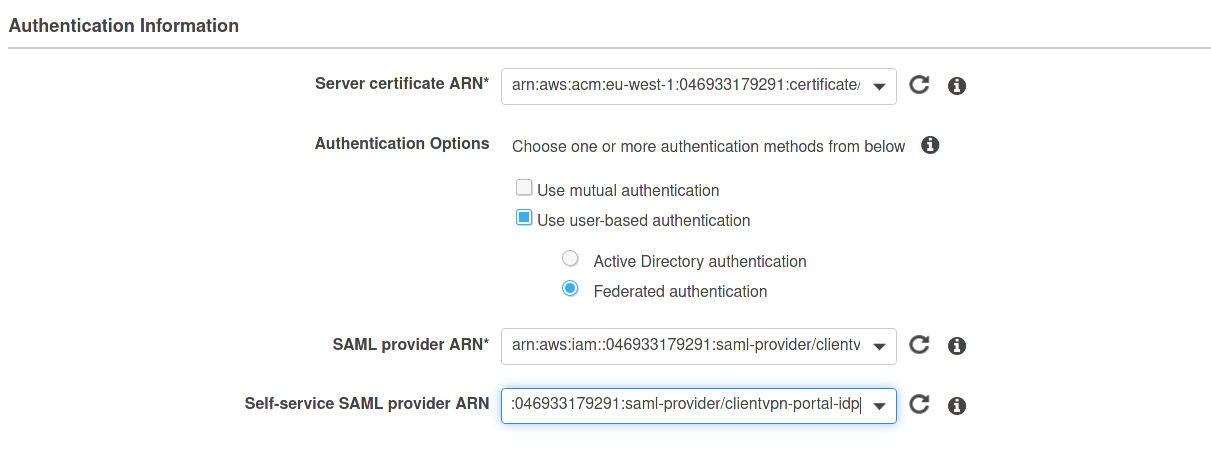Click the Authentication Information section heading

[x=124, y=26]
